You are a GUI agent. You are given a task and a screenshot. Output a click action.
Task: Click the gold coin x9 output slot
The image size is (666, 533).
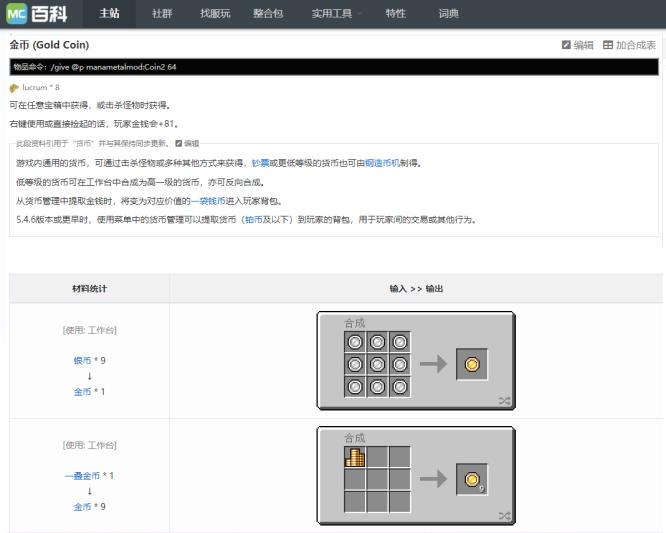click(x=472, y=479)
